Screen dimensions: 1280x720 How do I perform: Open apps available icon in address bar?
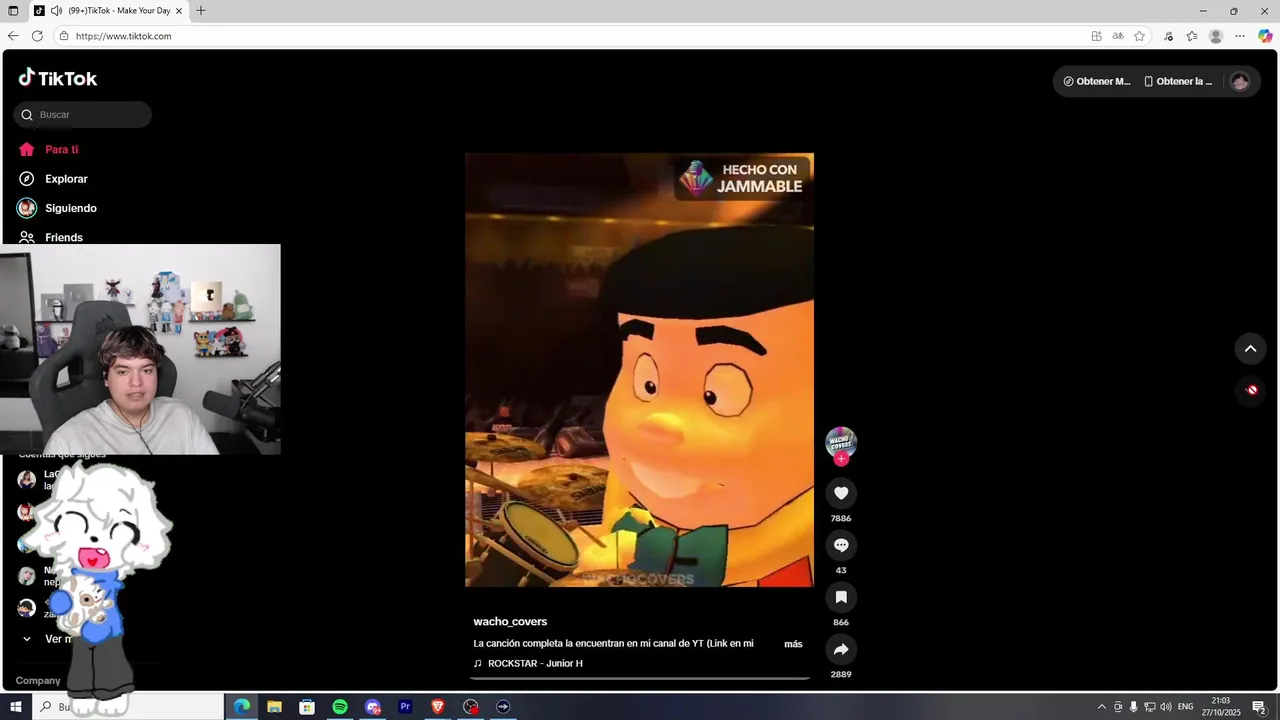point(1096,36)
